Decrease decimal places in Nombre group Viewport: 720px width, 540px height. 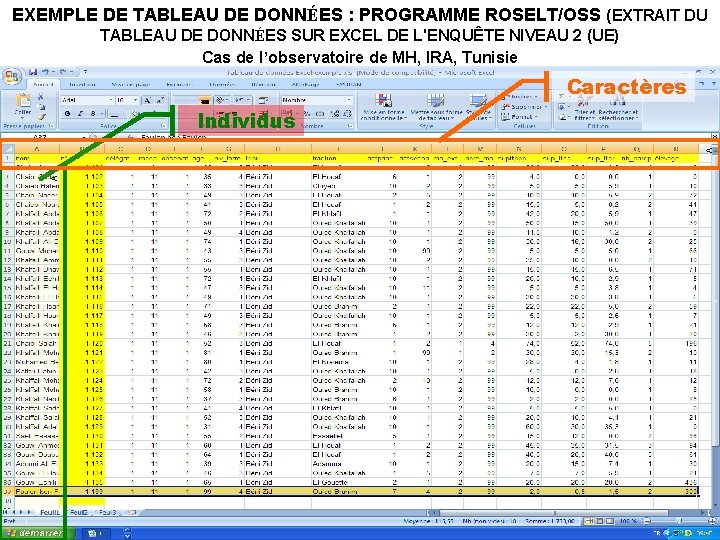(347, 113)
